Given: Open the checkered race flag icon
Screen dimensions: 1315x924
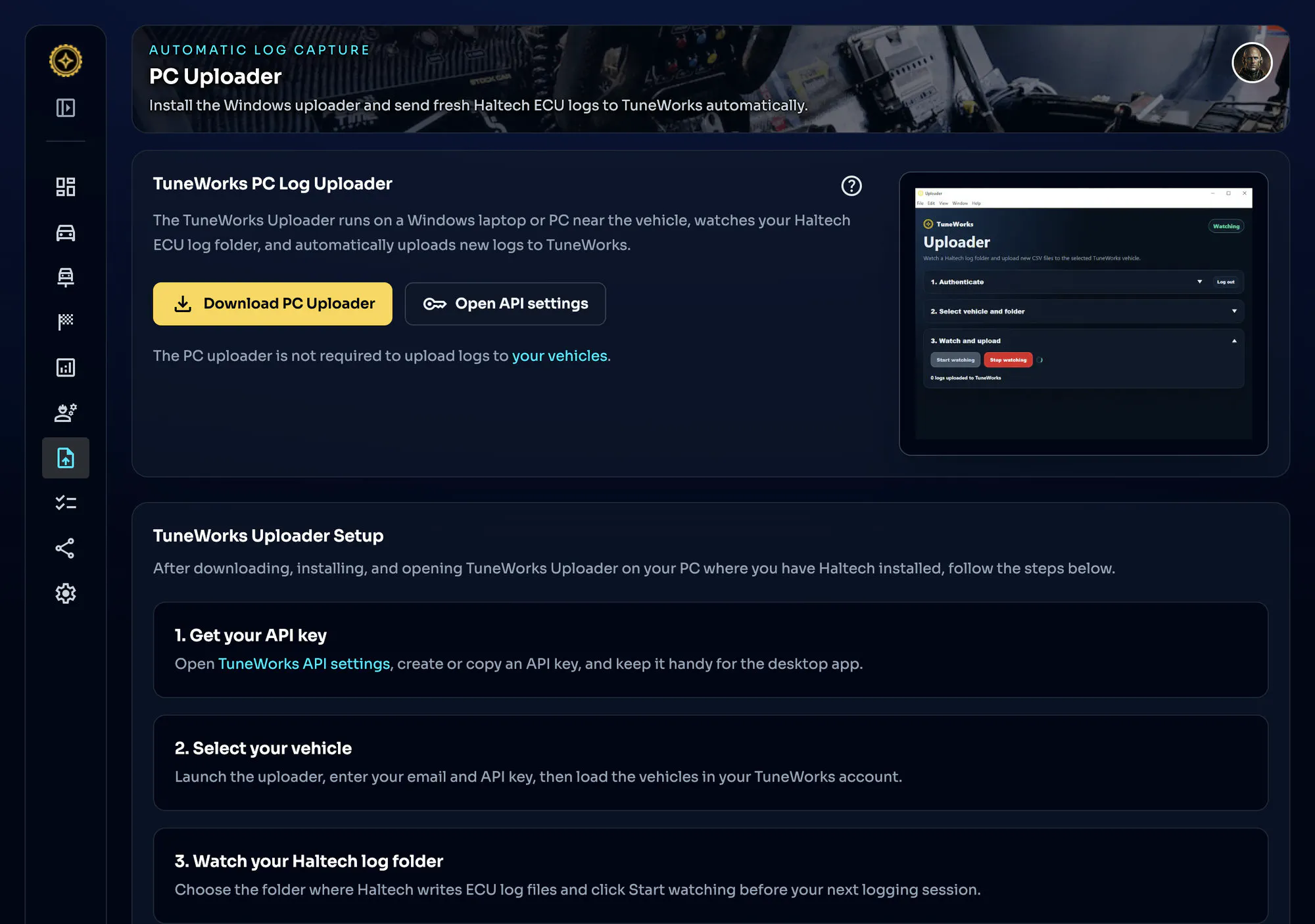Looking at the screenshot, I should coord(66,322).
